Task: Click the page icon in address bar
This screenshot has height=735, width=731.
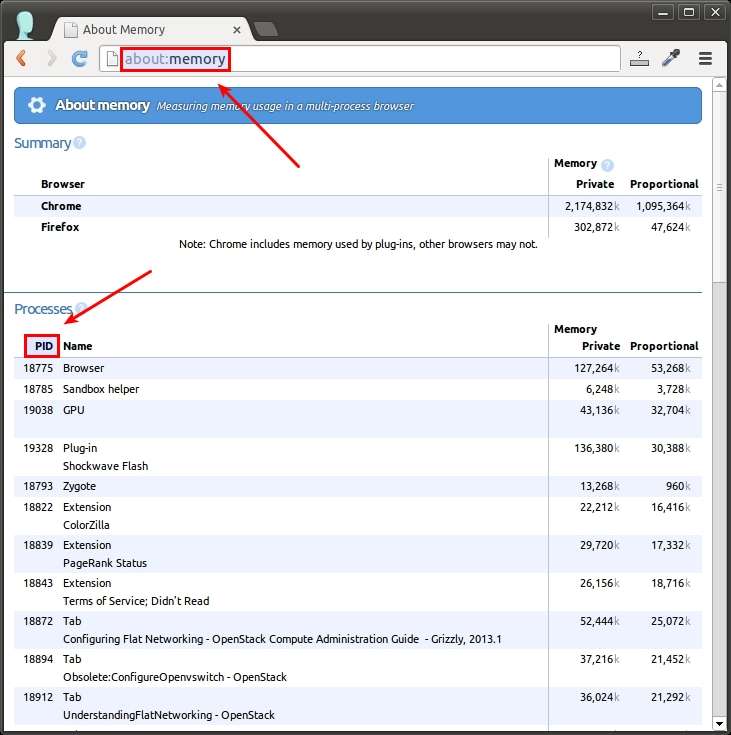Action: click(x=112, y=59)
